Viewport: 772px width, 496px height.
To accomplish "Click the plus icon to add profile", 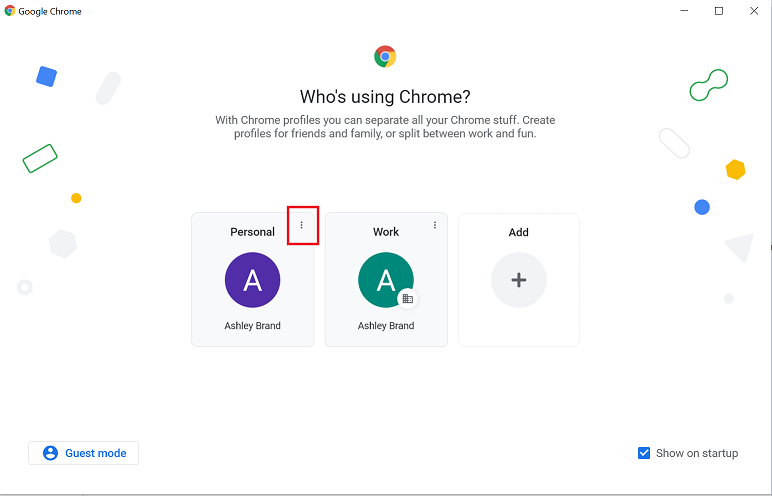I will pyautogui.click(x=518, y=280).
